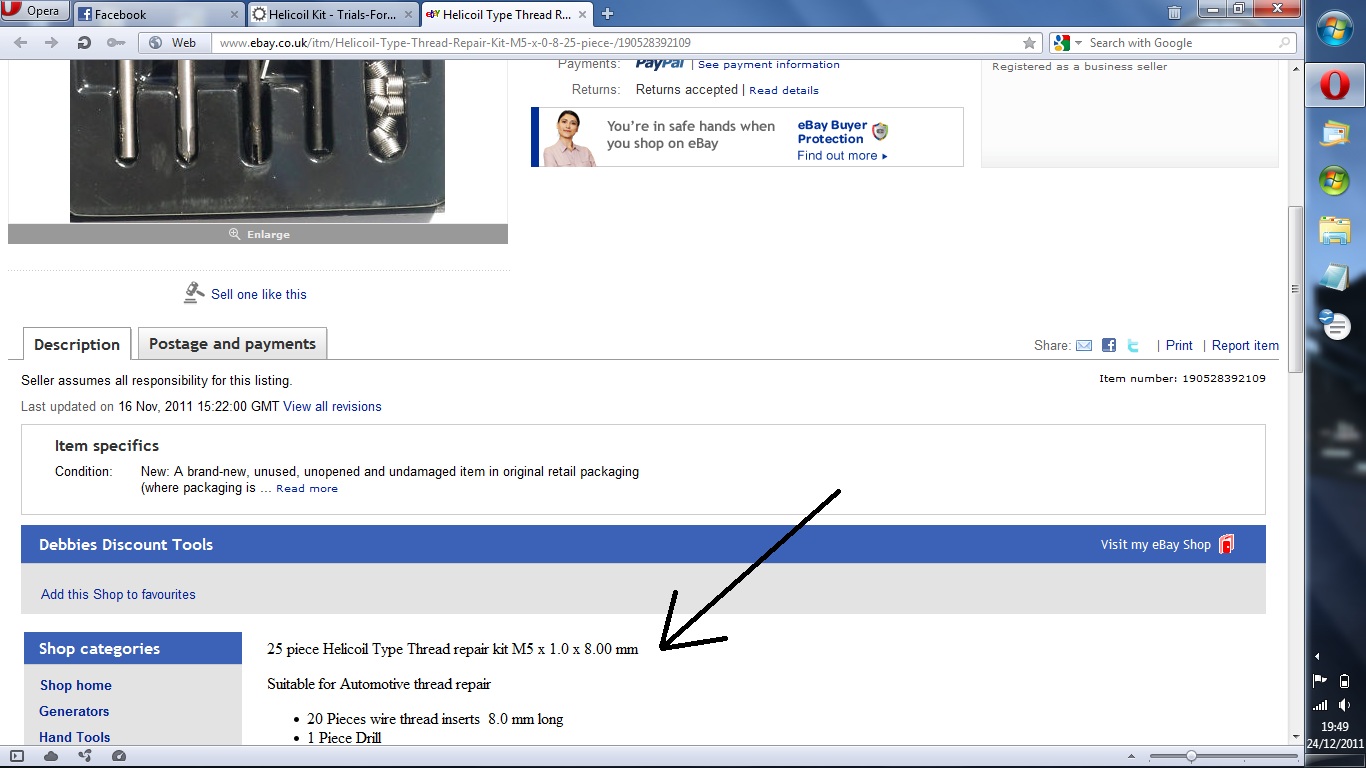Go back with the back arrow
1366x768 pixels.
[x=21, y=43]
